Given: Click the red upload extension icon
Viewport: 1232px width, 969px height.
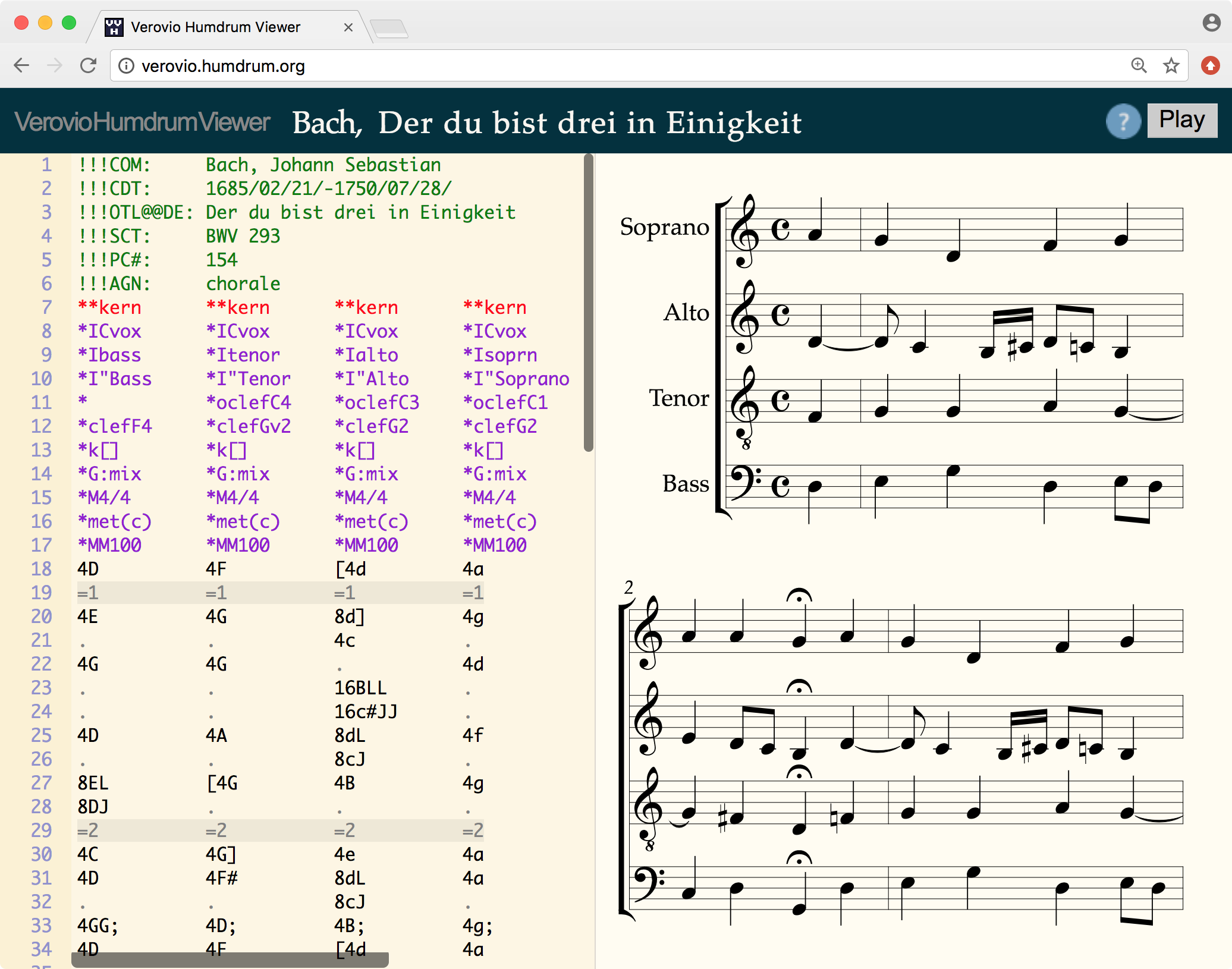Looking at the screenshot, I should click(1211, 65).
